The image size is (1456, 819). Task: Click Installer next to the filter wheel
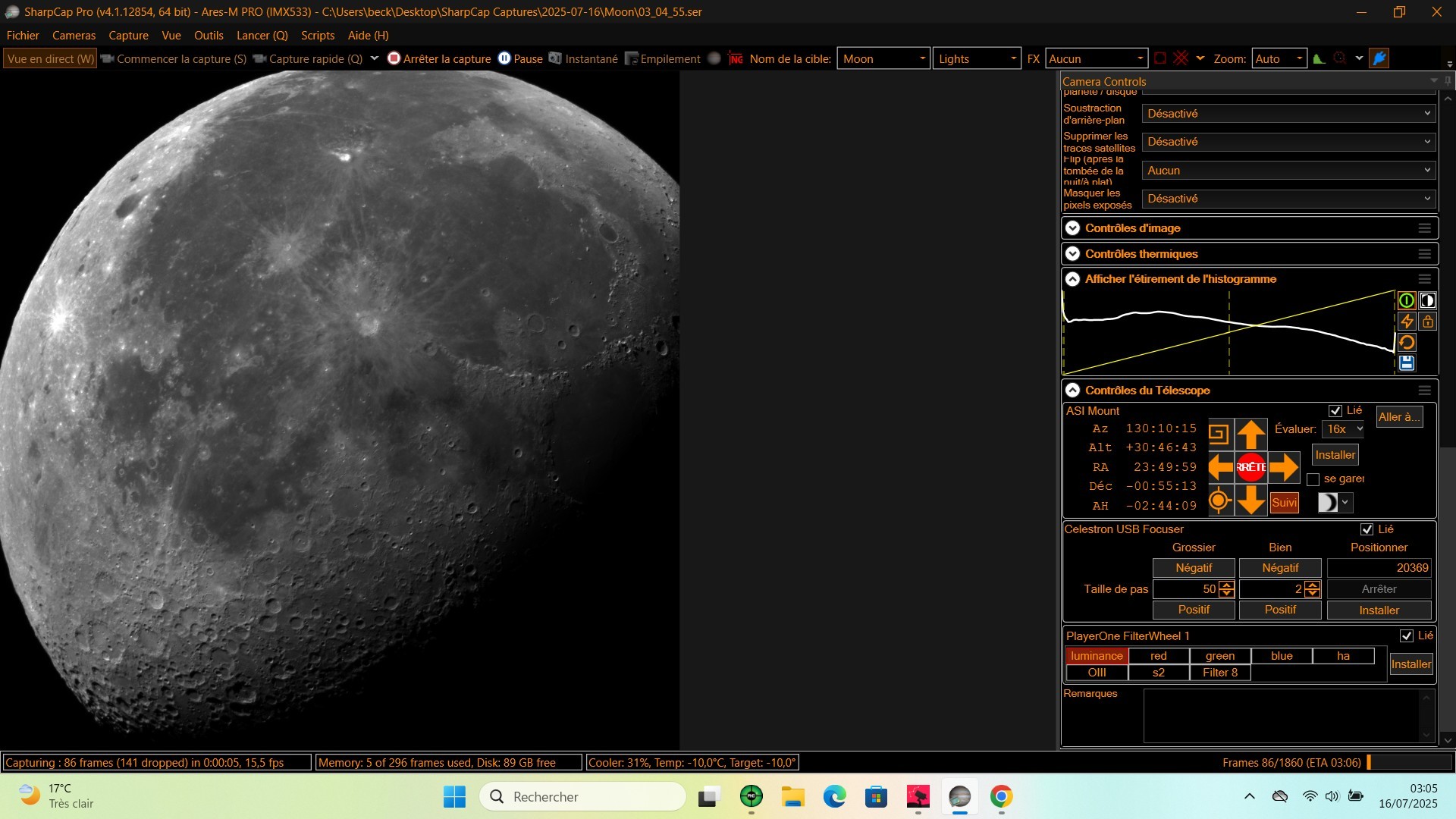tap(1410, 664)
